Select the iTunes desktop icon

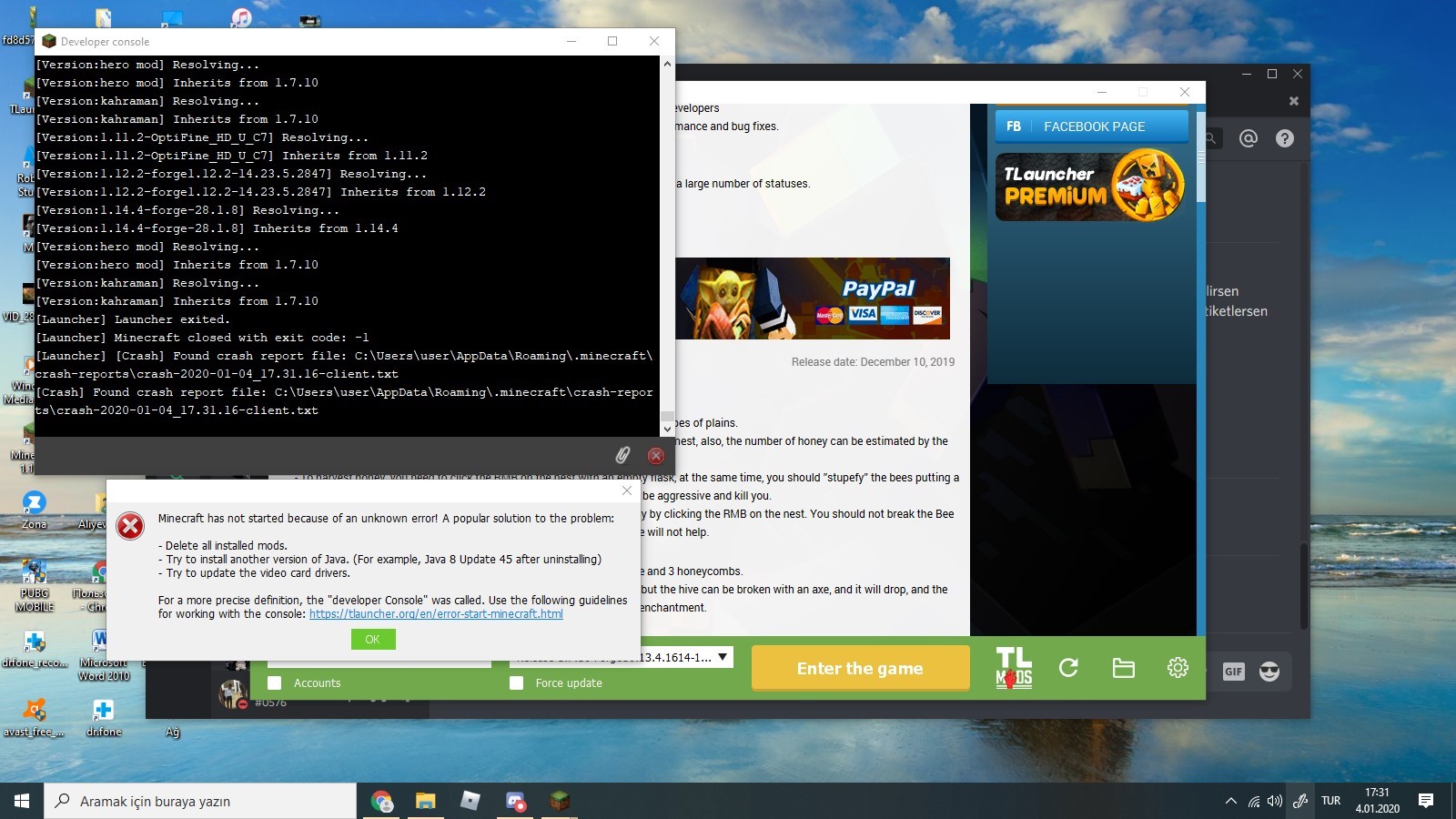click(241, 17)
